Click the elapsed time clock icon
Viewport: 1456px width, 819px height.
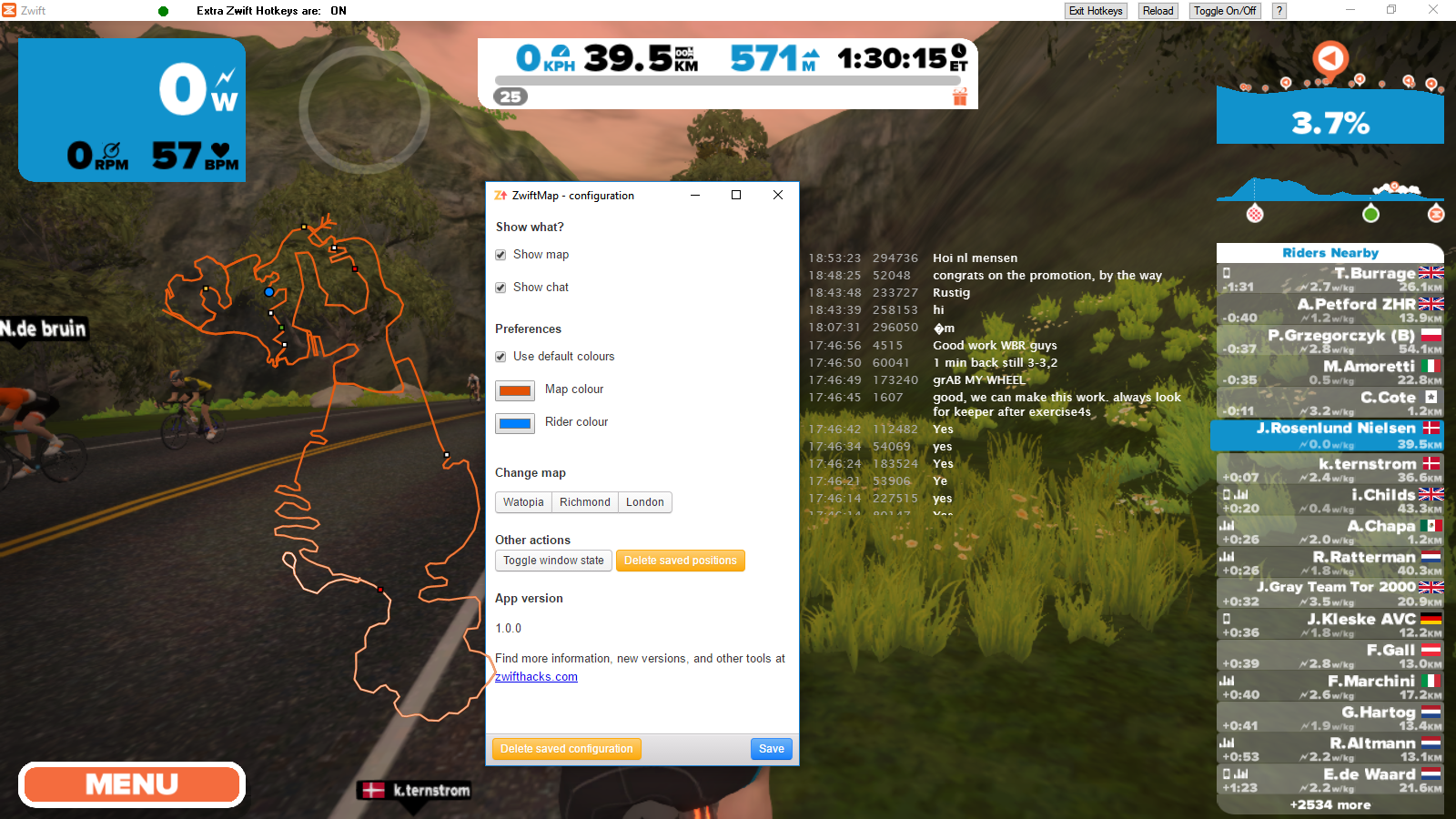[x=959, y=51]
